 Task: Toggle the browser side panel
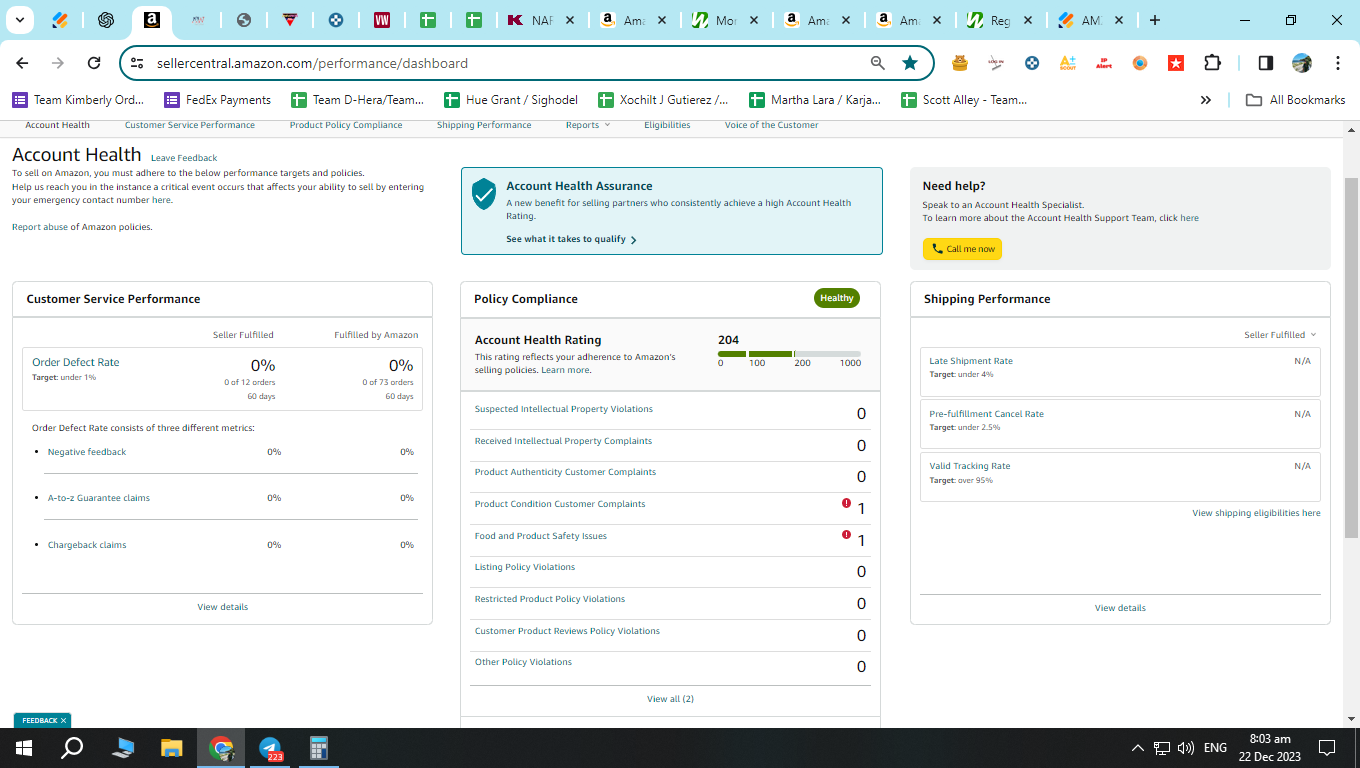[x=1266, y=63]
